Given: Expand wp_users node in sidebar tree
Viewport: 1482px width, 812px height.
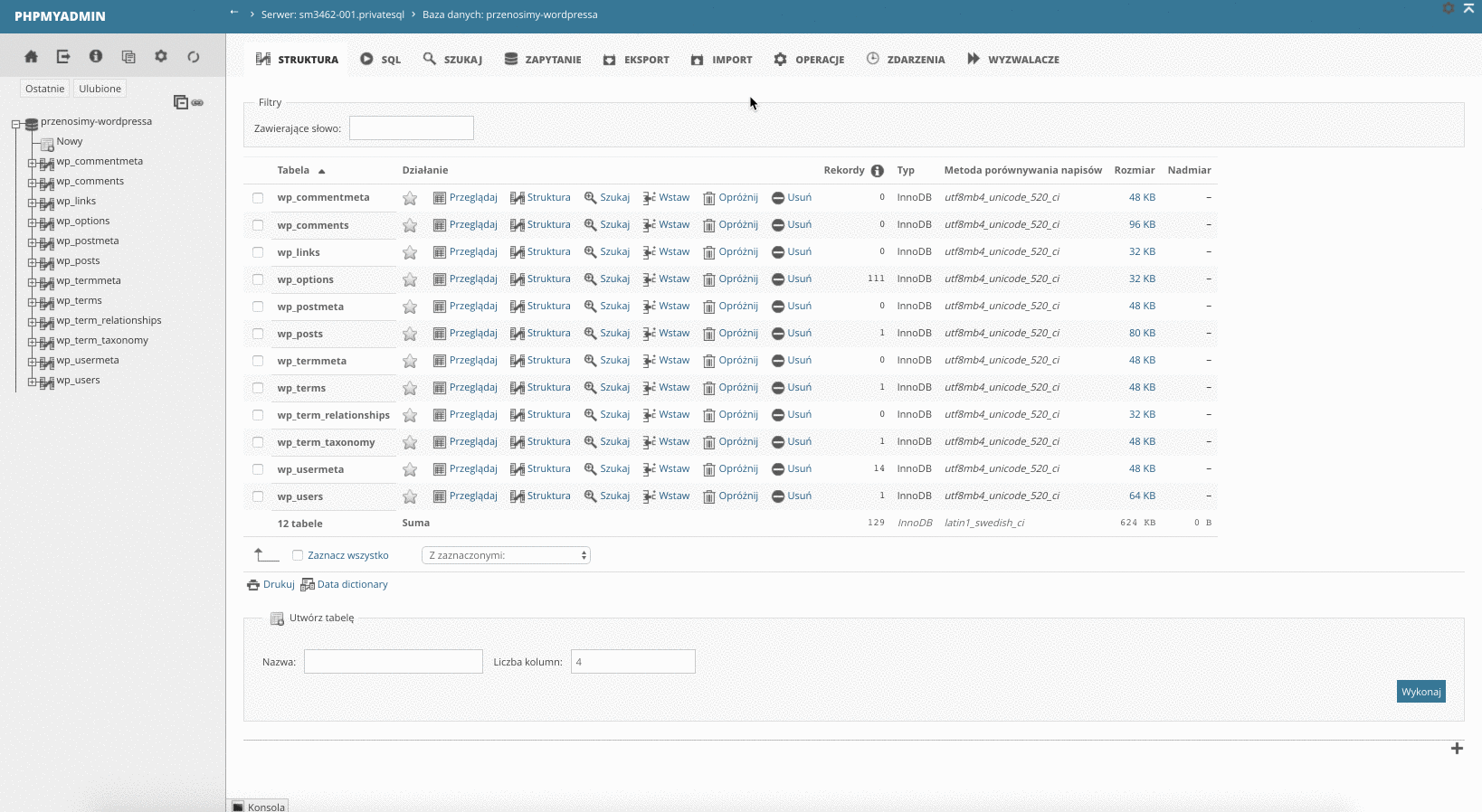Looking at the screenshot, I should coord(32,382).
